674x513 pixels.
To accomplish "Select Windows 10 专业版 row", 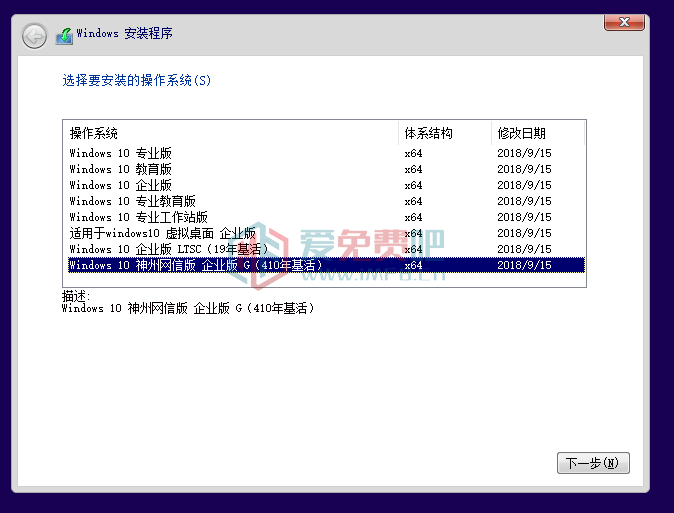I will (326, 153).
